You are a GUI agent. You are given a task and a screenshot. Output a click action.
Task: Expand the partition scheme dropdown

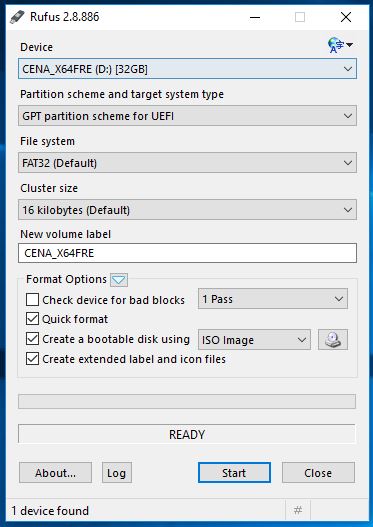coord(187,116)
